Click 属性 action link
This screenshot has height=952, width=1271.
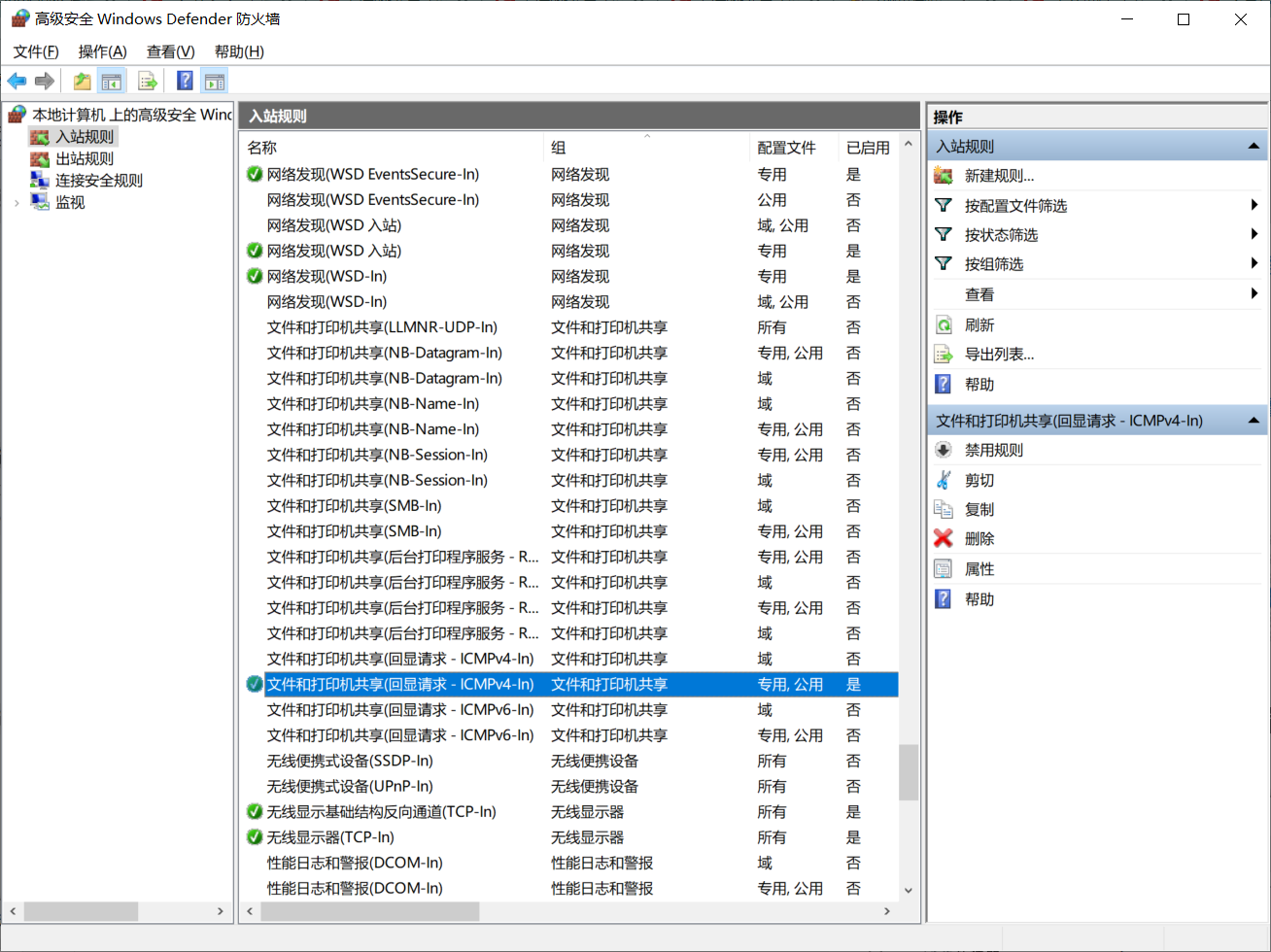click(x=979, y=569)
